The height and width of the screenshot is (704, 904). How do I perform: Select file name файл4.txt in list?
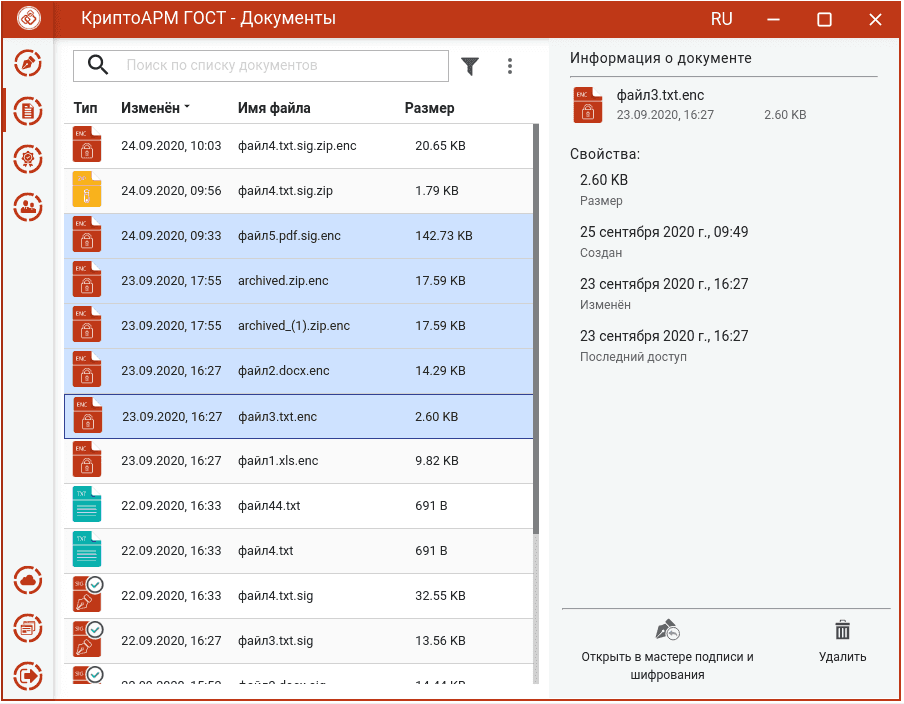coord(266,551)
